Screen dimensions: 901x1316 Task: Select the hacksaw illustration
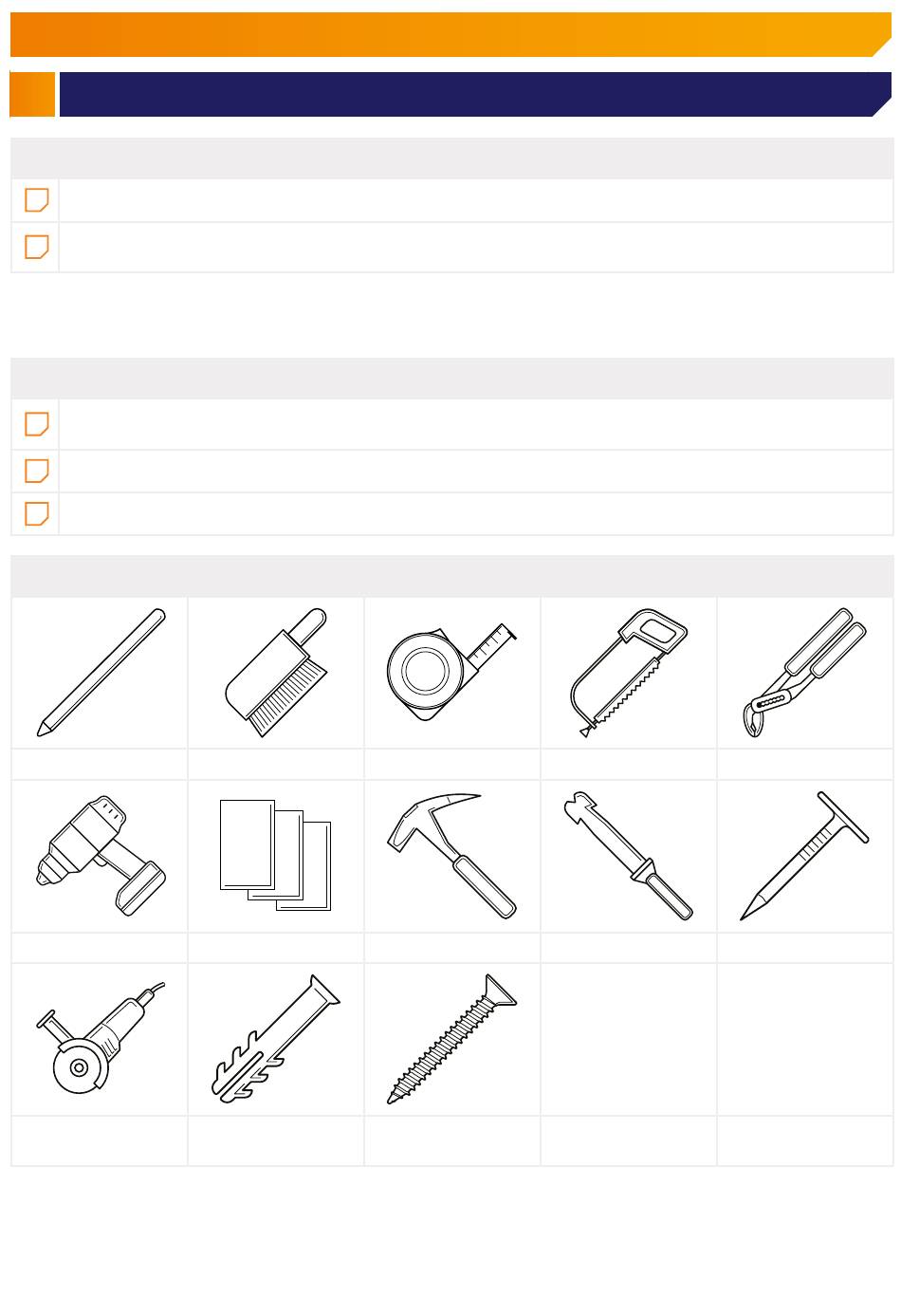coord(628,673)
